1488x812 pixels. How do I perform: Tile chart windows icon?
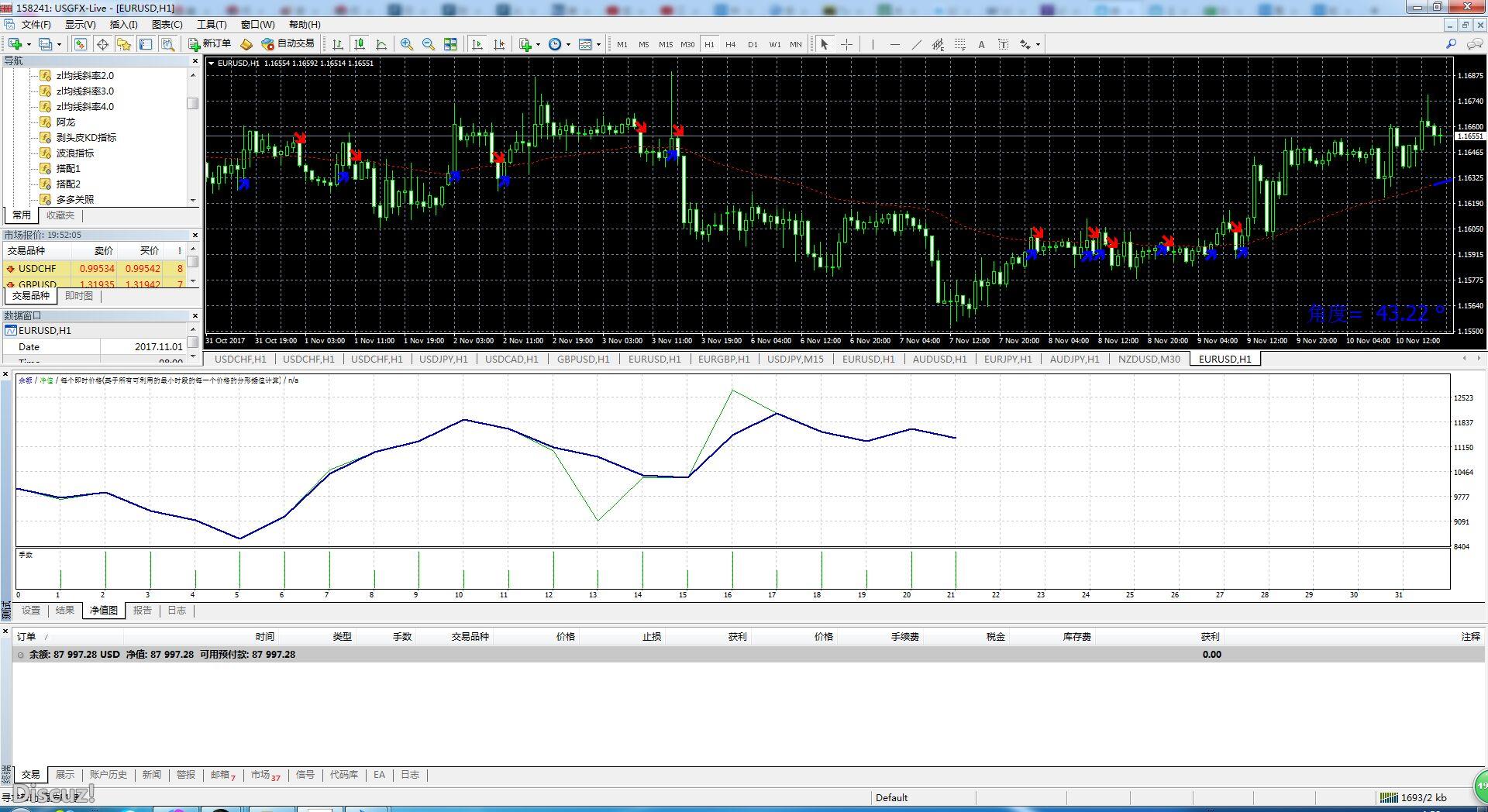(x=450, y=44)
